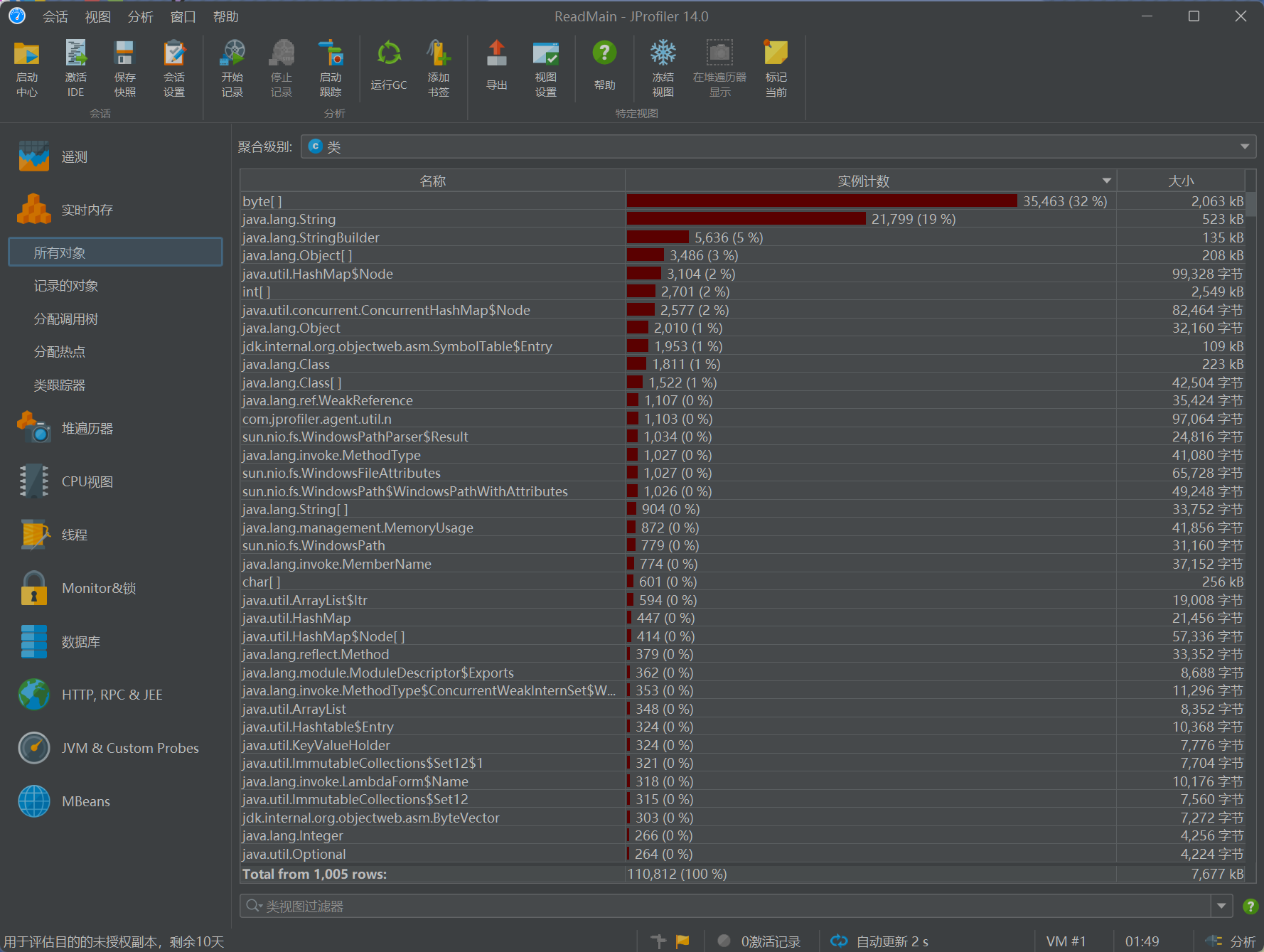Open the 窗口 menu

183,16
